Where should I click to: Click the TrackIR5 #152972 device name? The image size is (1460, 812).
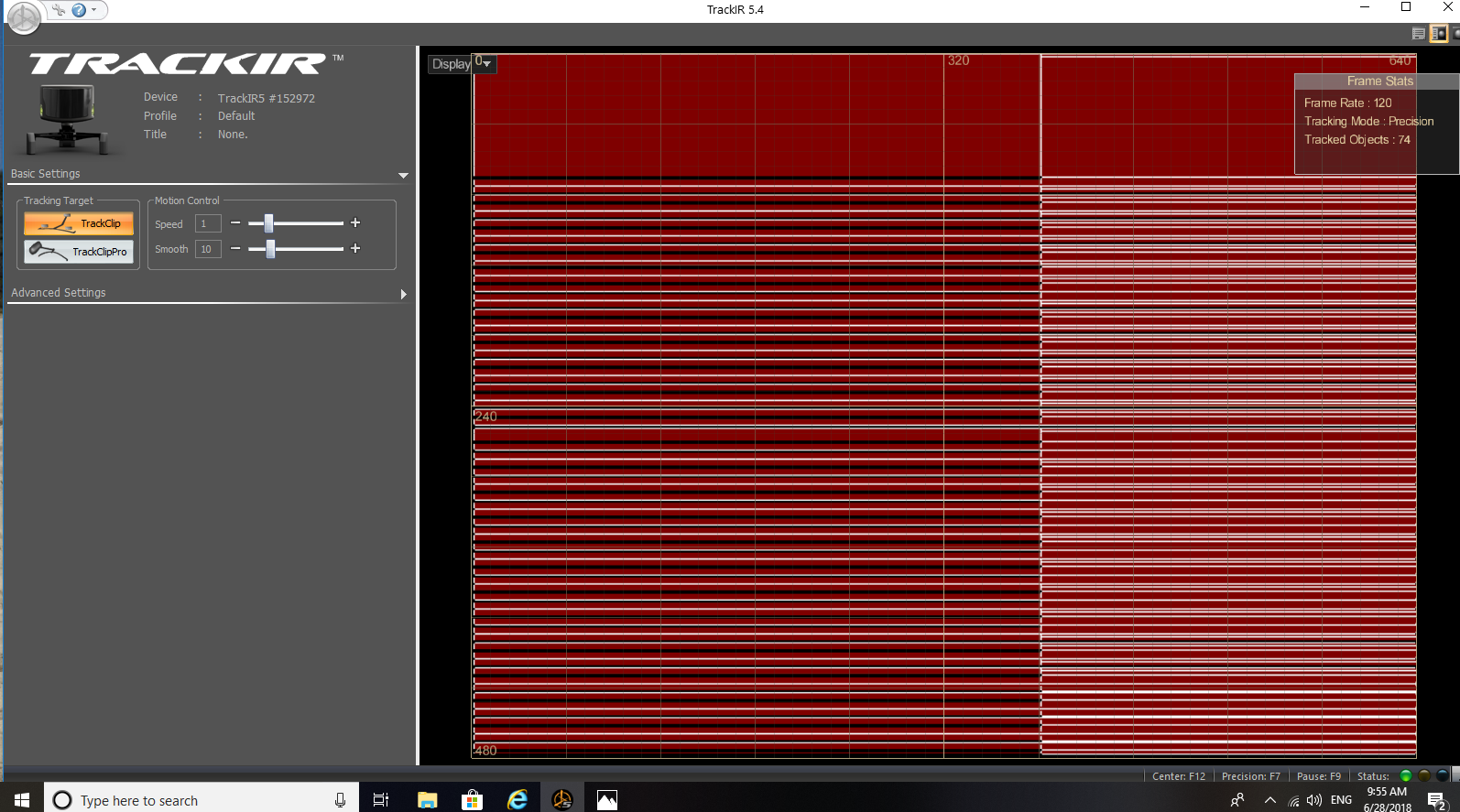pyautogui.click(x=266, y=98)
